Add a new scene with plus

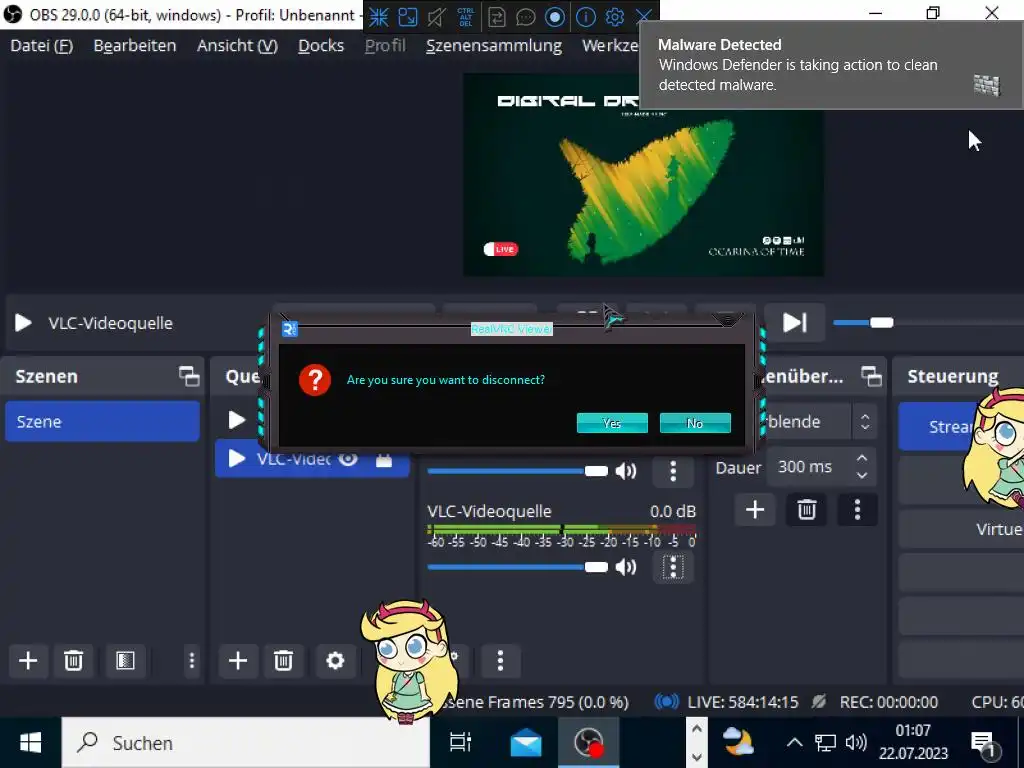[x=28, y=661]
